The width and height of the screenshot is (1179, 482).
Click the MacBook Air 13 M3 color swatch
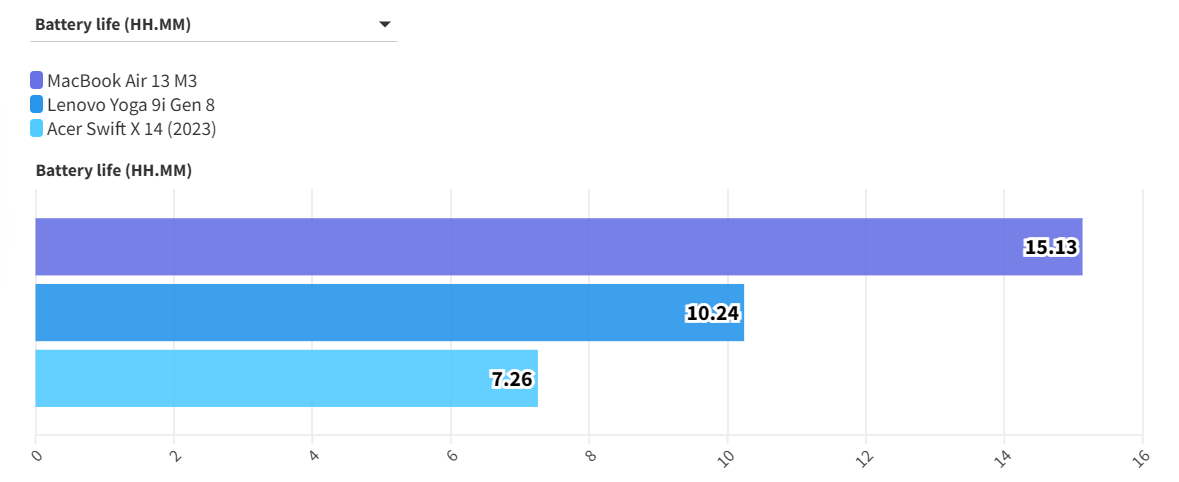[x=37, y=81]
